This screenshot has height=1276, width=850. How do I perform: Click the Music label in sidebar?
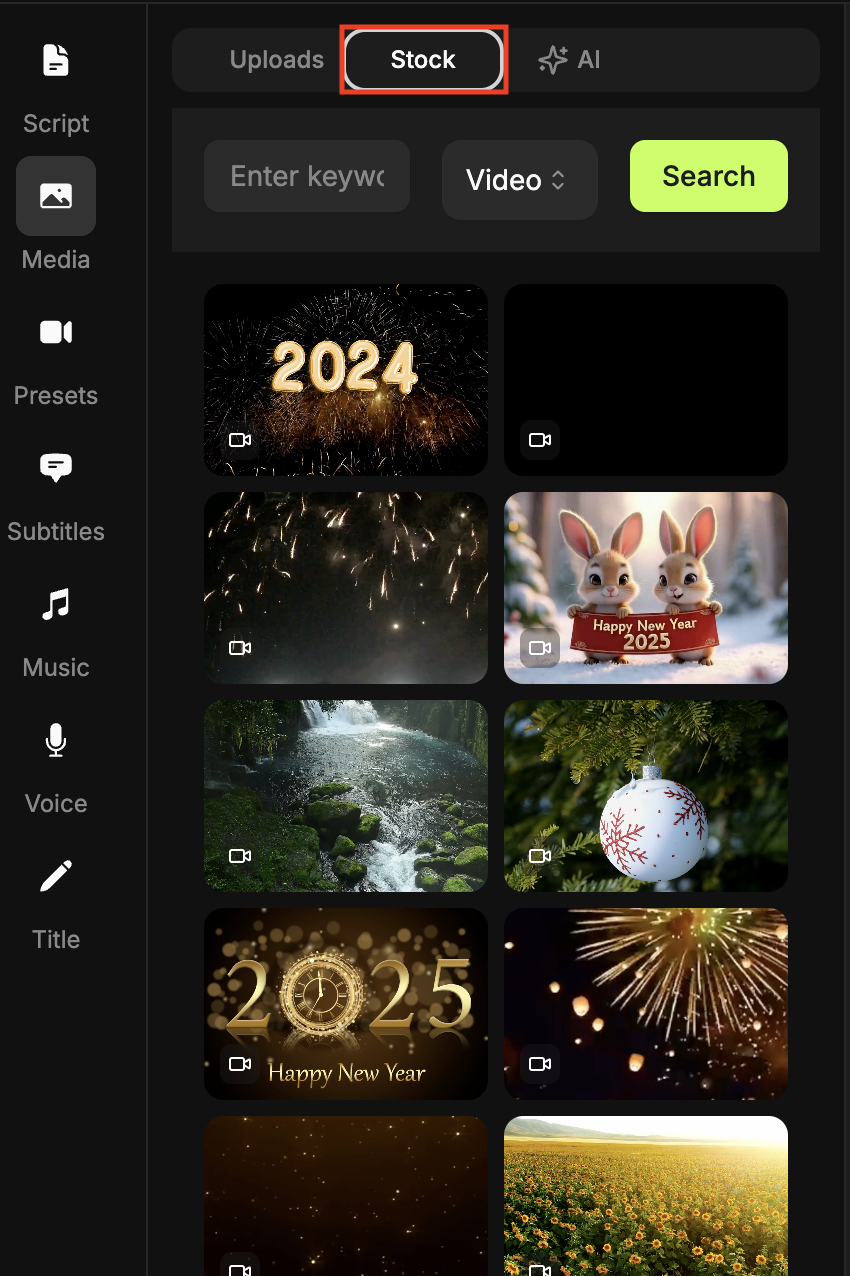56,668
